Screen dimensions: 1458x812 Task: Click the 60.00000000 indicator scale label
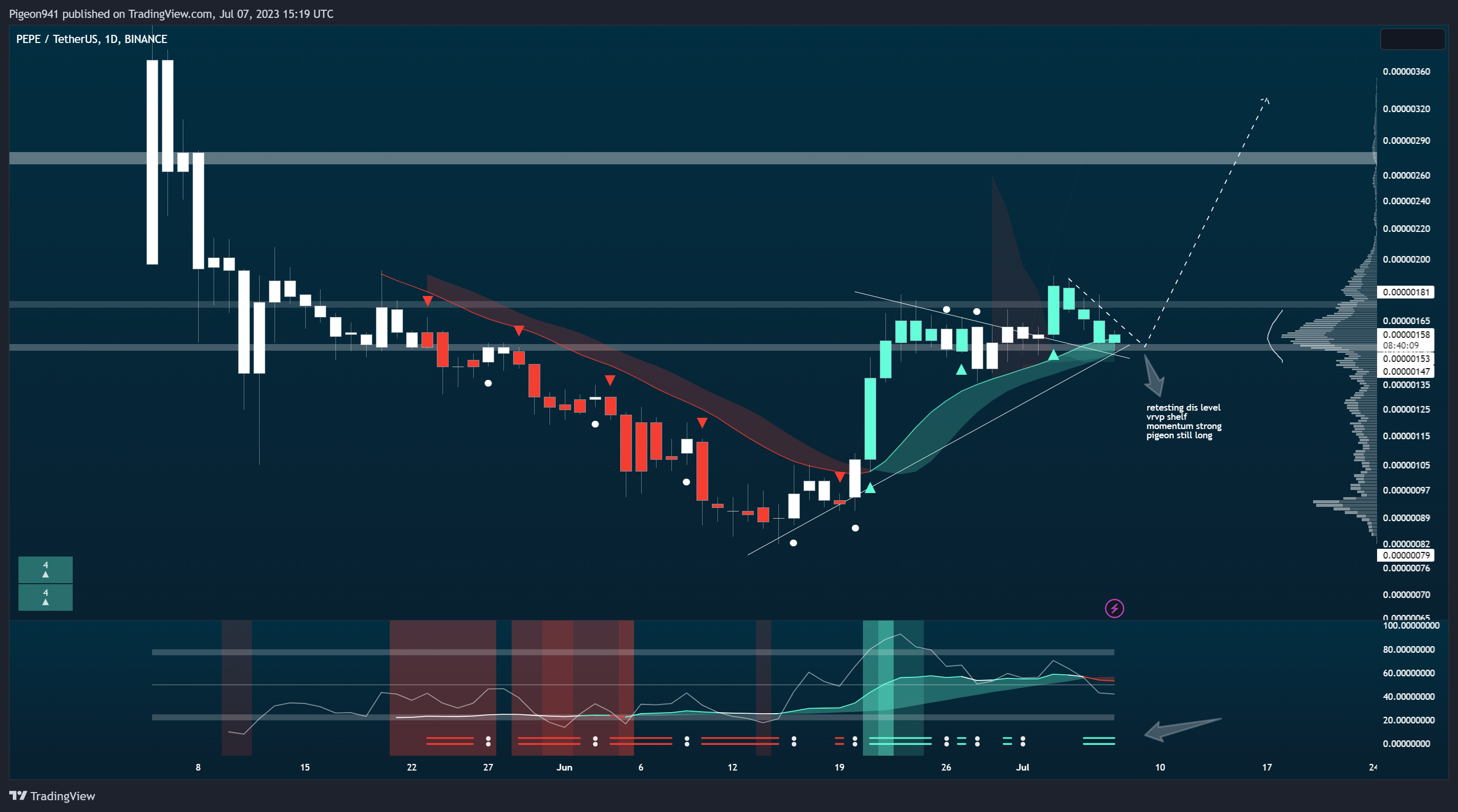pyautogui.click(x=1409, y=673)
